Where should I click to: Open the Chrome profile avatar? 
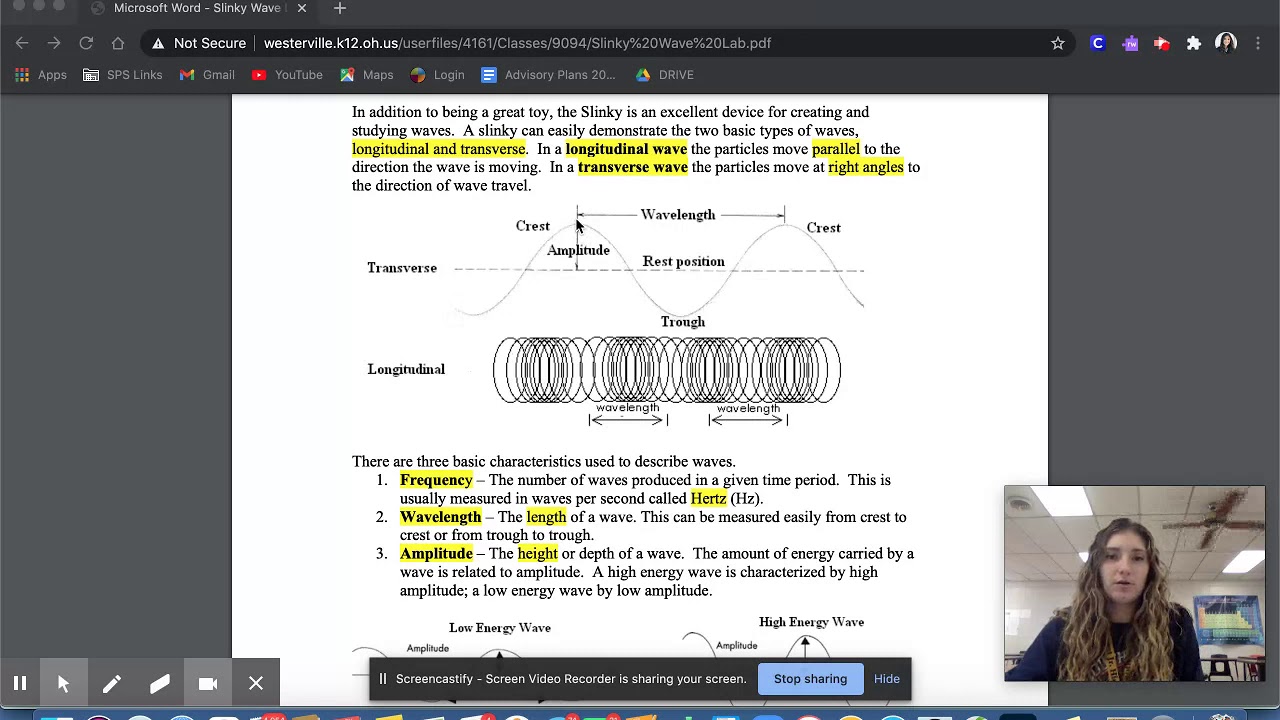[x=1226, y=43]
